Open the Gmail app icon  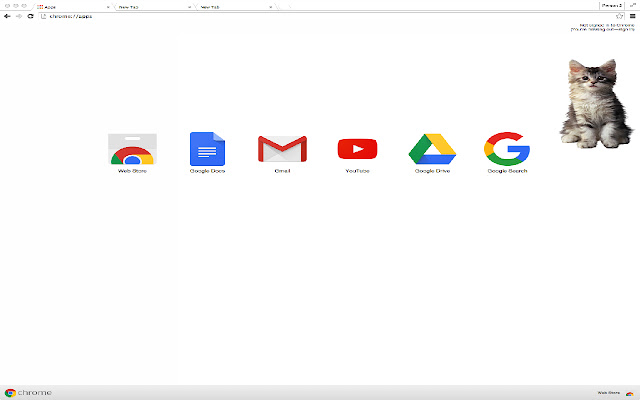pyautogui.click(x=282, y=149)
